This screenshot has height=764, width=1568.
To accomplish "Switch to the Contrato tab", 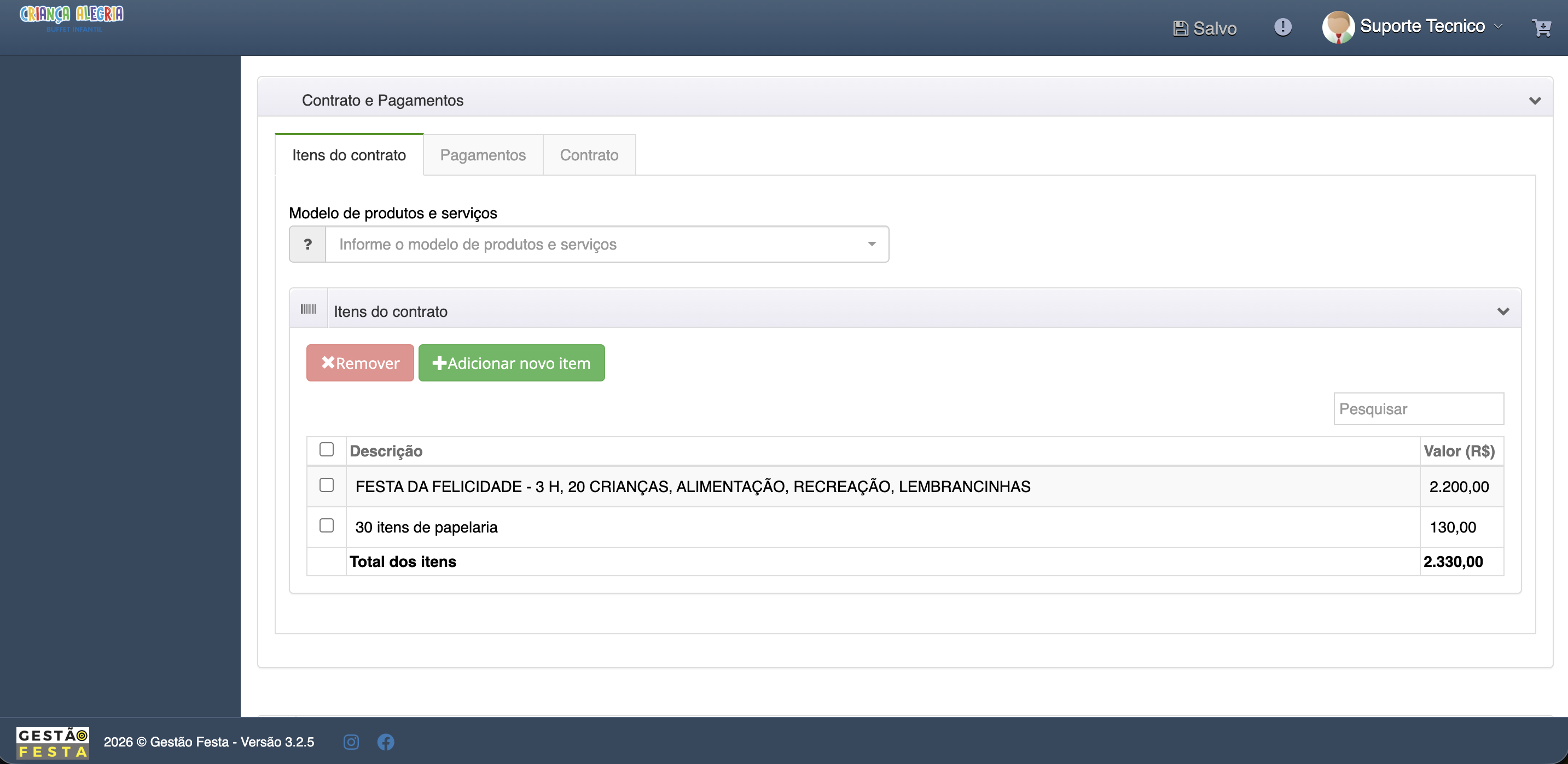I will point(589,155).
